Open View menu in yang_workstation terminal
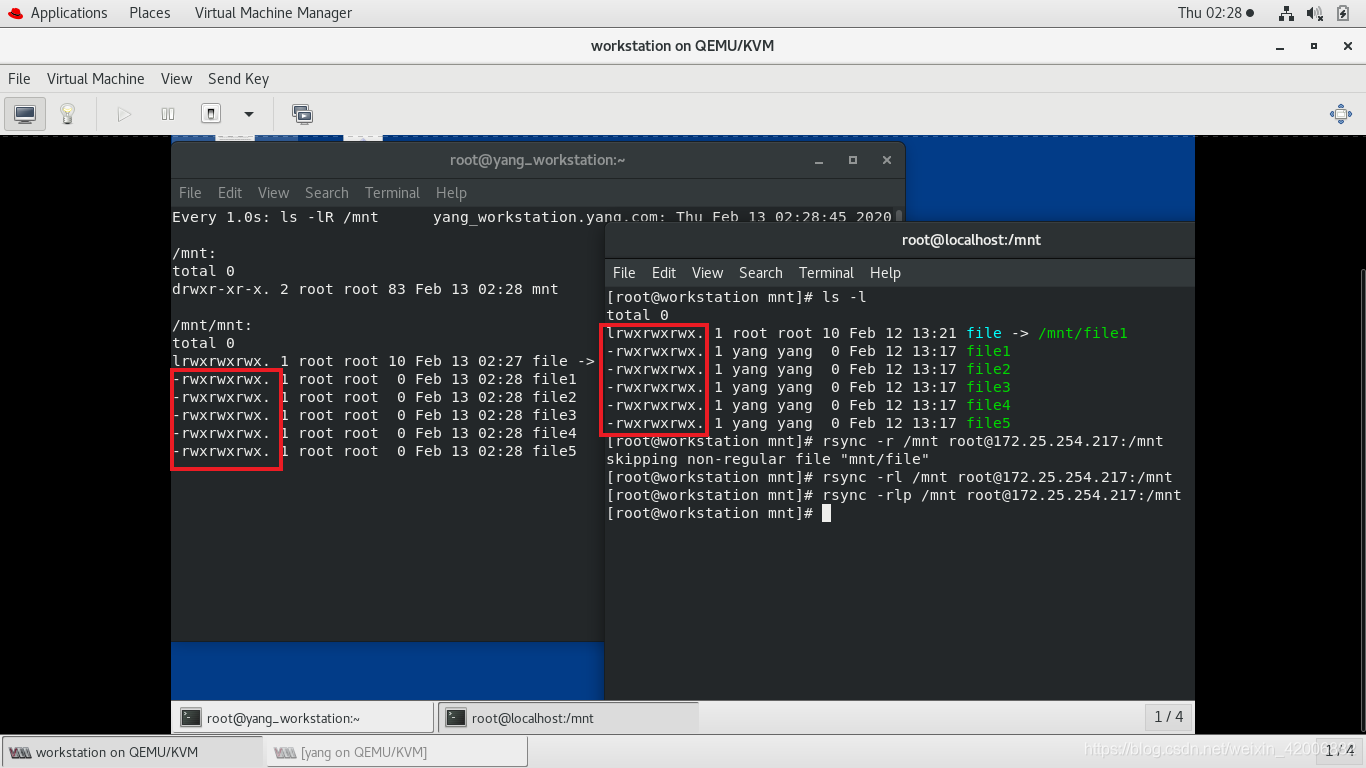This screenshot has height=768, width=1366. tap(273, 193)
